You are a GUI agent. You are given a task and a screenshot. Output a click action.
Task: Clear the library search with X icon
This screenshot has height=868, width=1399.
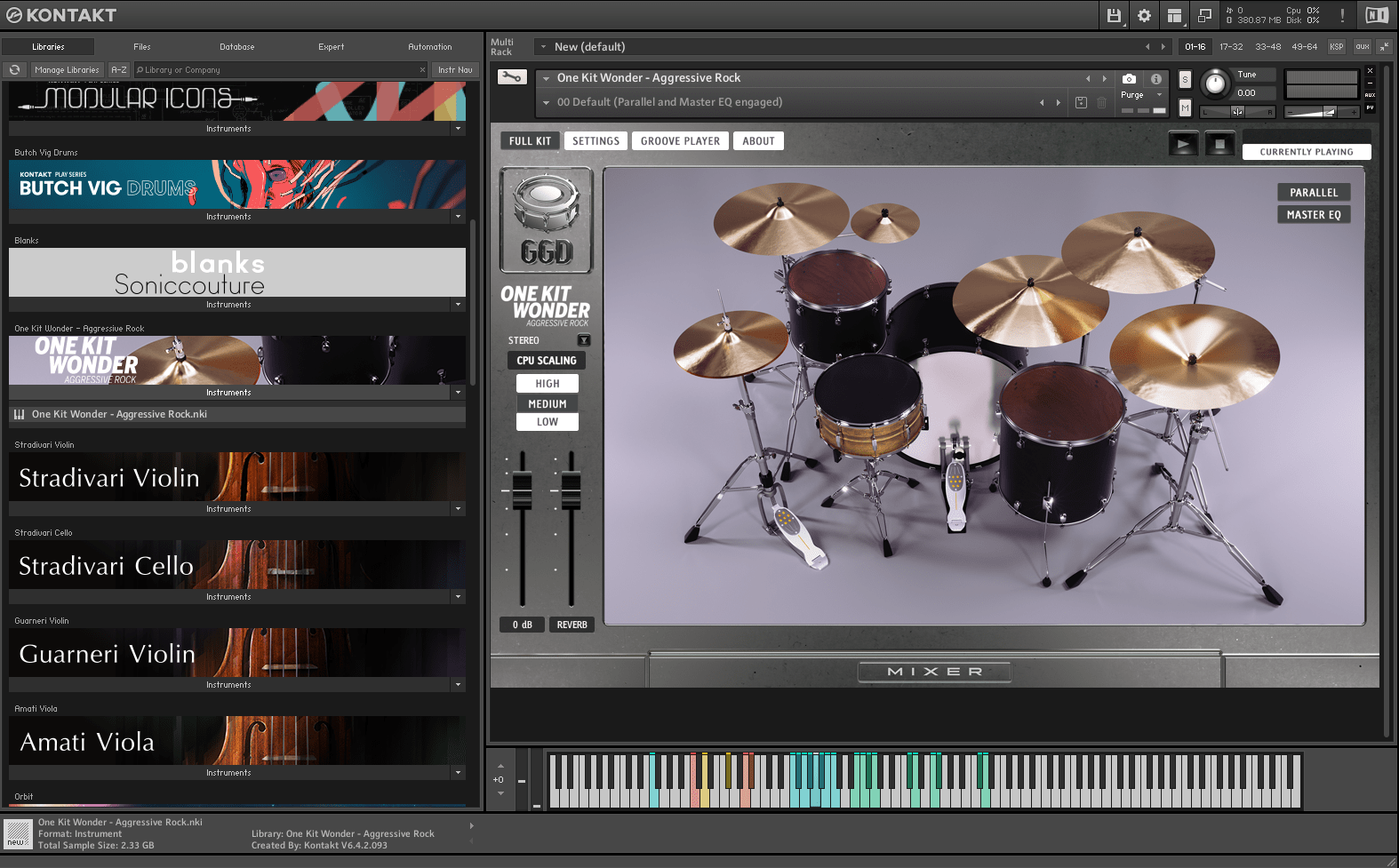[x=422, y=69]
